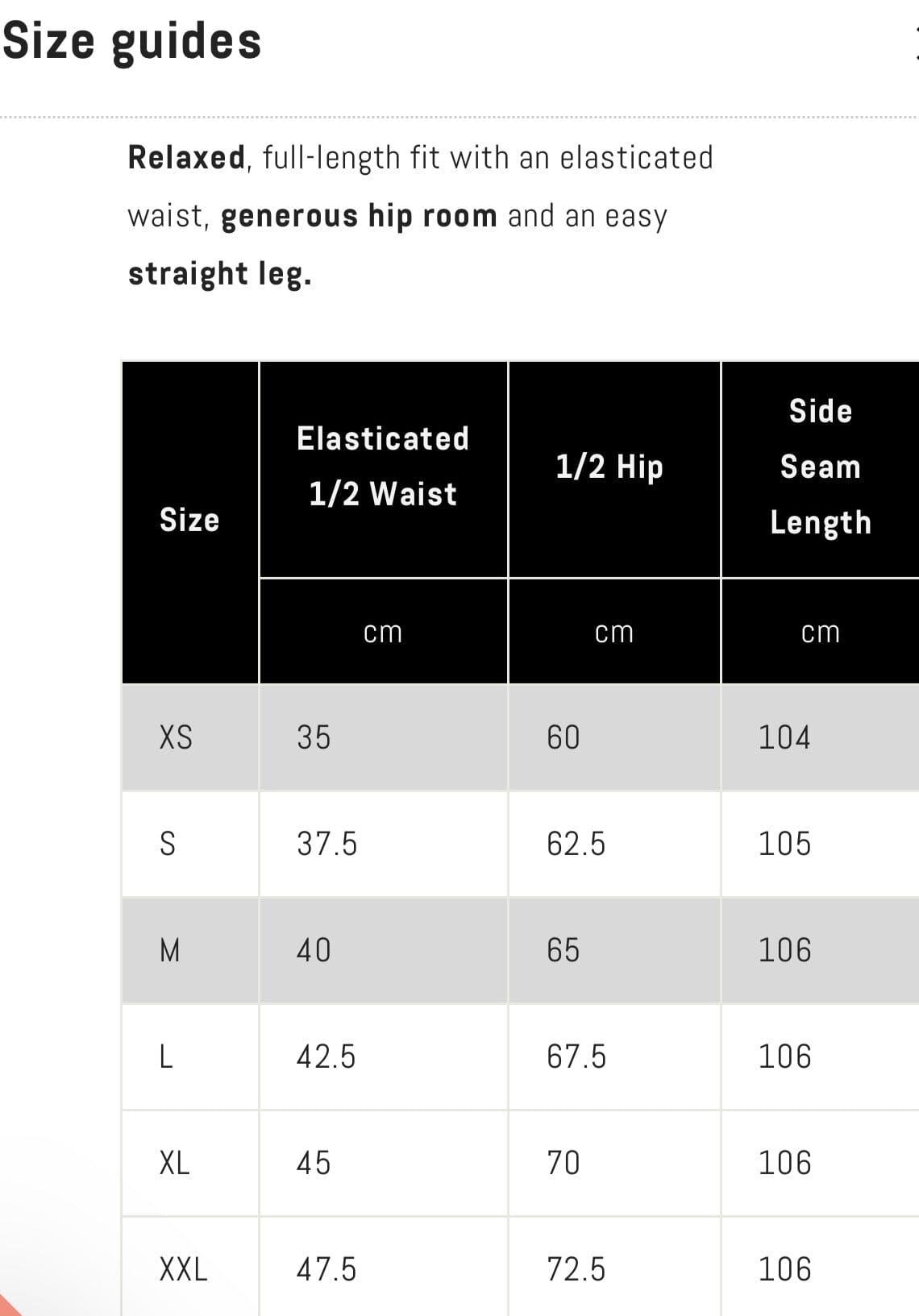Click the 104 side seam length value
This screenshot has height=1316, width=919.
[784, 737]
